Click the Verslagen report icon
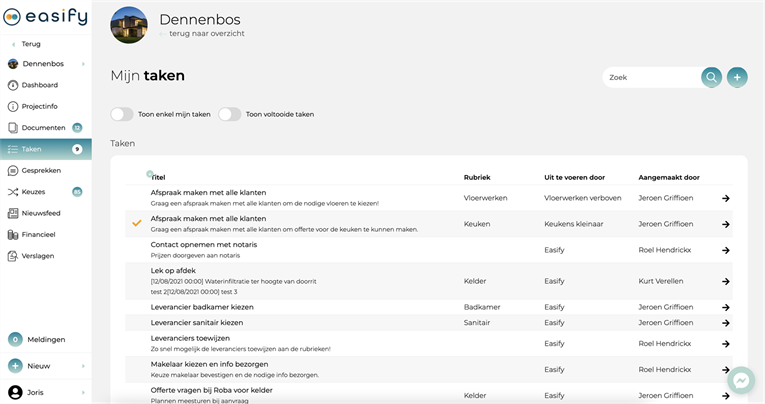 13,256
